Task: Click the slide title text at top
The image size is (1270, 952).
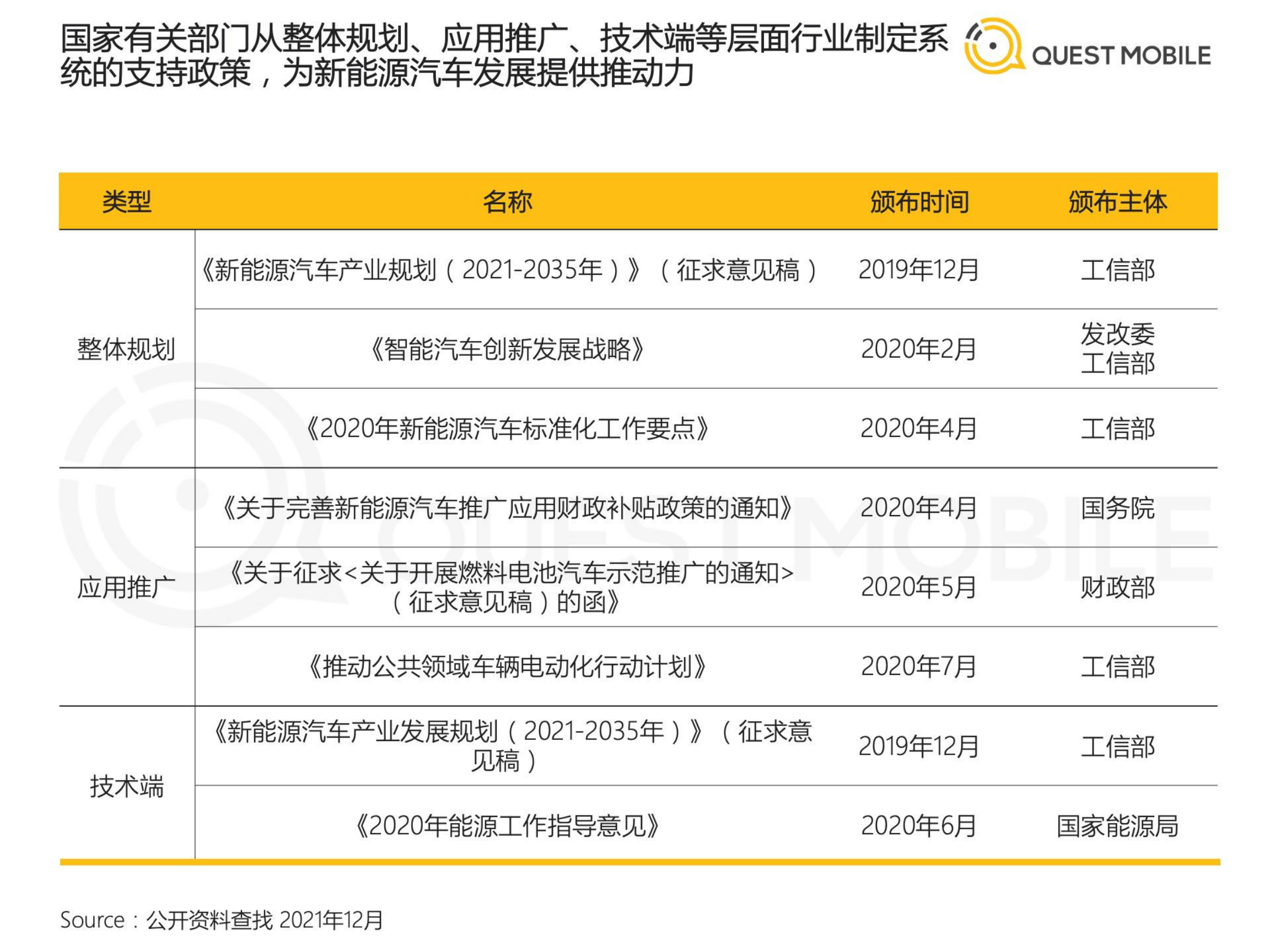Action: tap(448, 55)
